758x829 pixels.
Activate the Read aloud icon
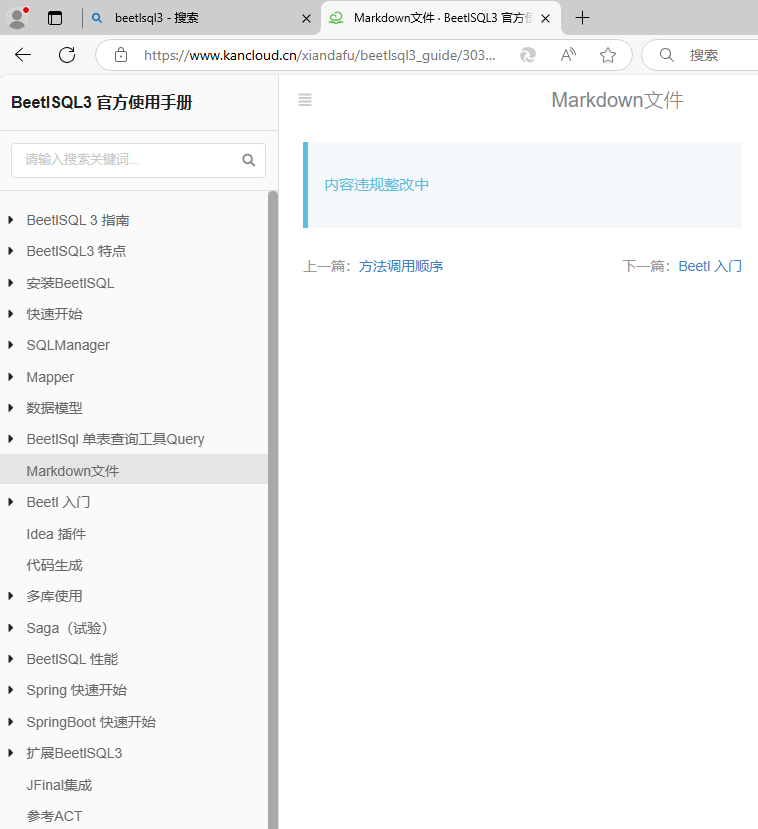tap(568, 54)
